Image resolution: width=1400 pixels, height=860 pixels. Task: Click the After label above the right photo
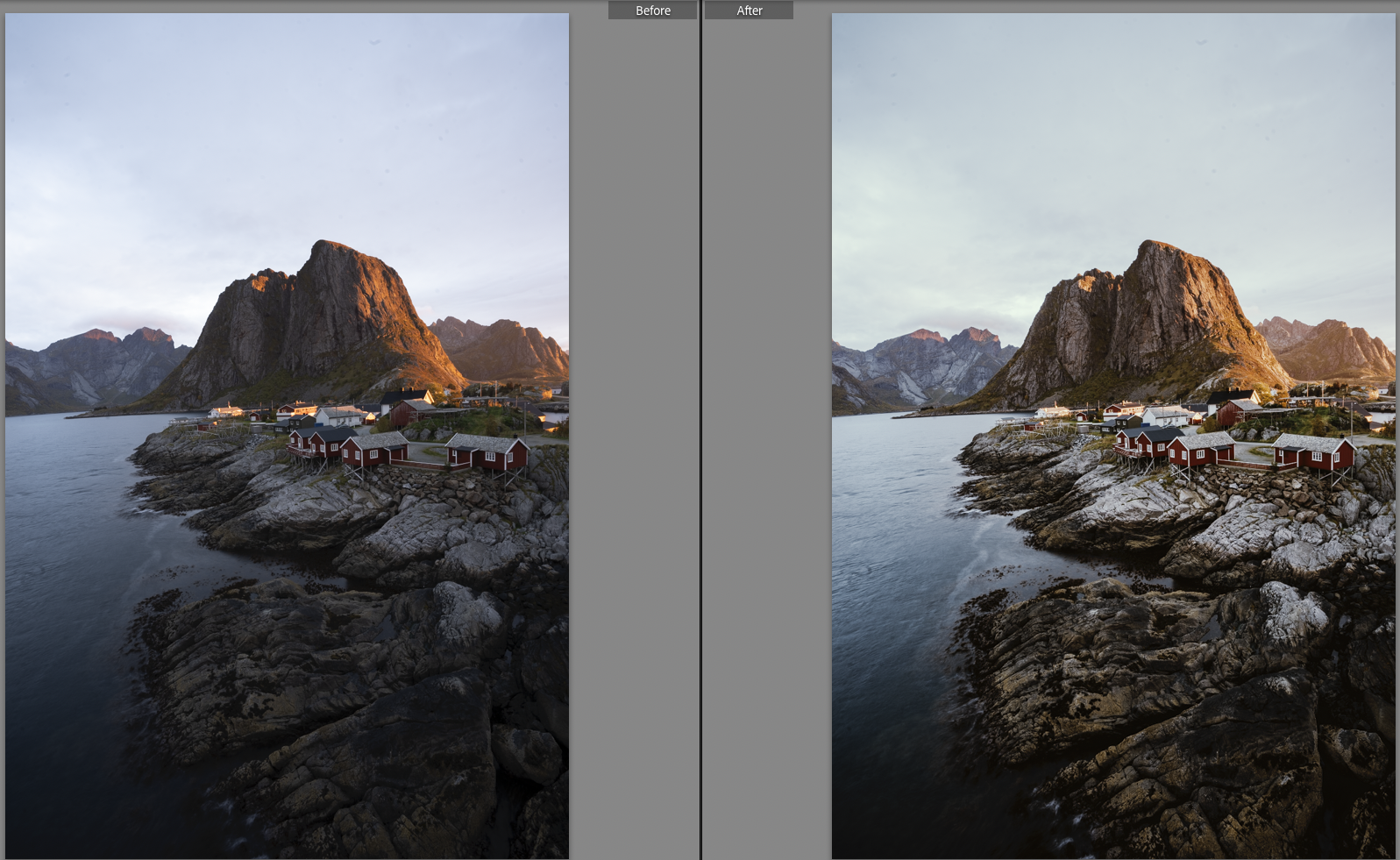pos(750,11)
